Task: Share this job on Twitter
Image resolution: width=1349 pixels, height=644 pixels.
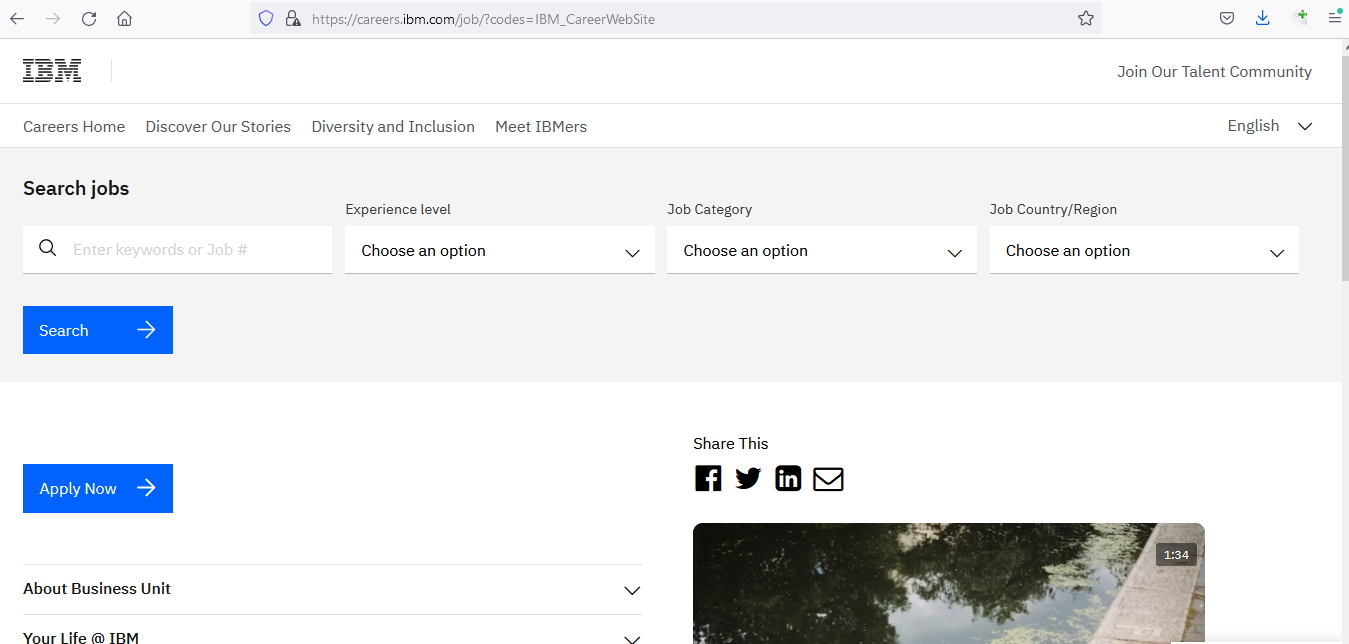Action: click(x=748, y=478)
